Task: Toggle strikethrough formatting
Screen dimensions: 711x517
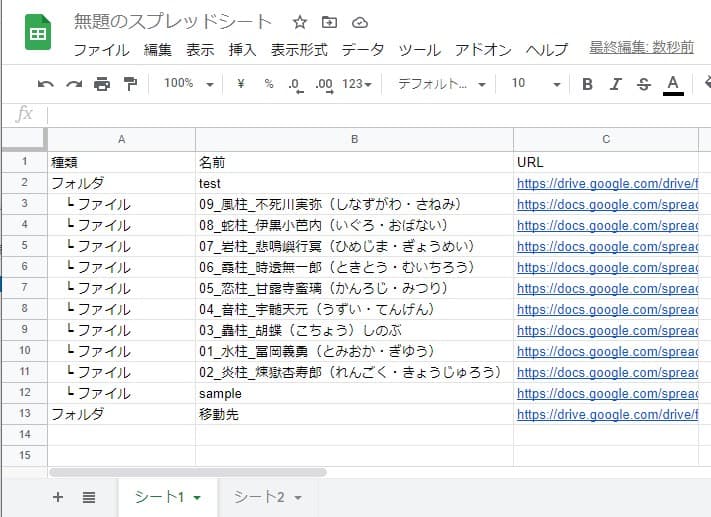Action: 643,84
